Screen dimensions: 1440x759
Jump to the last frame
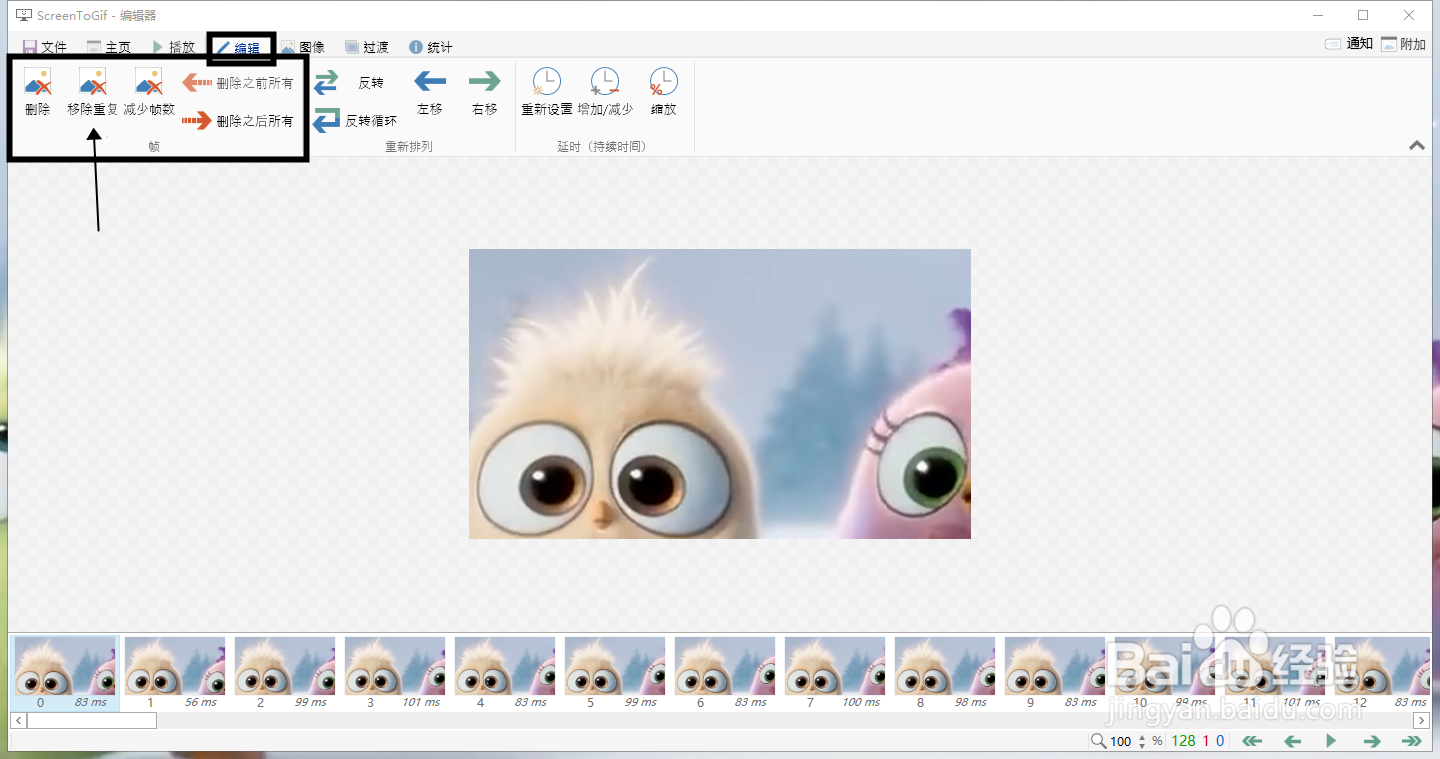pos(1412,741)
